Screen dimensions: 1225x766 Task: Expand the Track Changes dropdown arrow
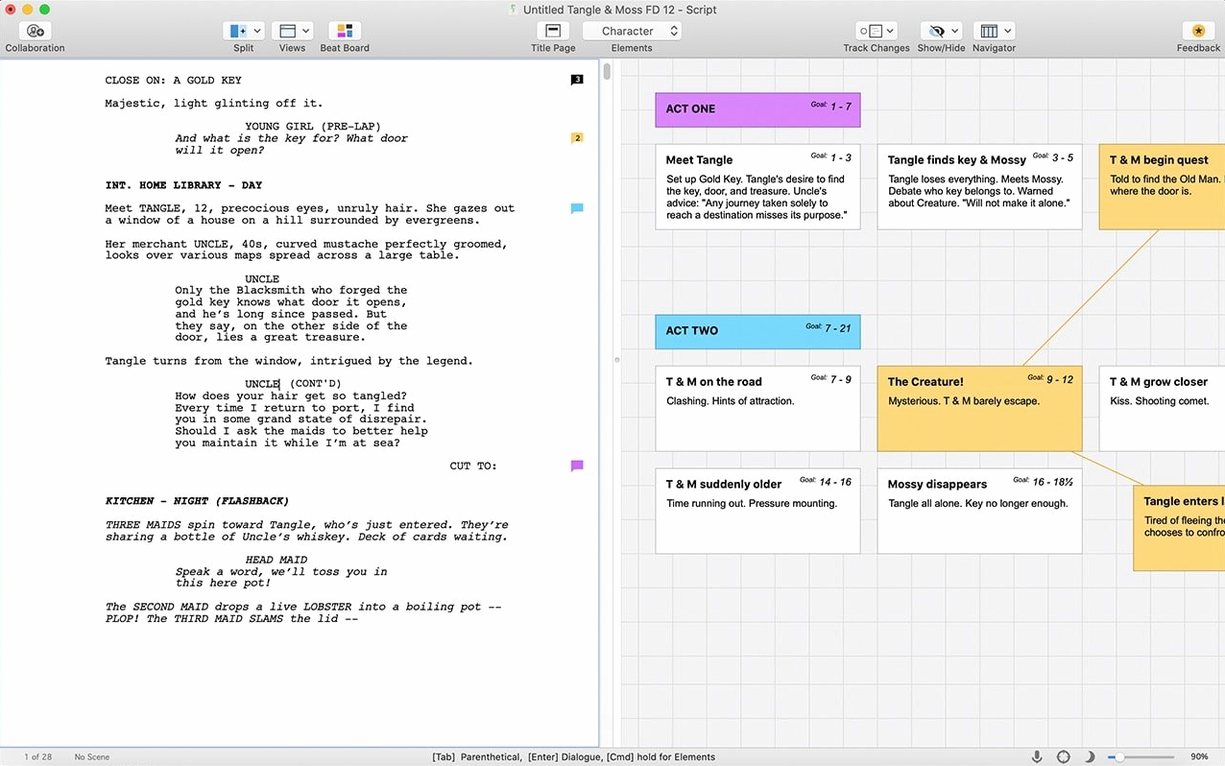[x=890, y=31]
